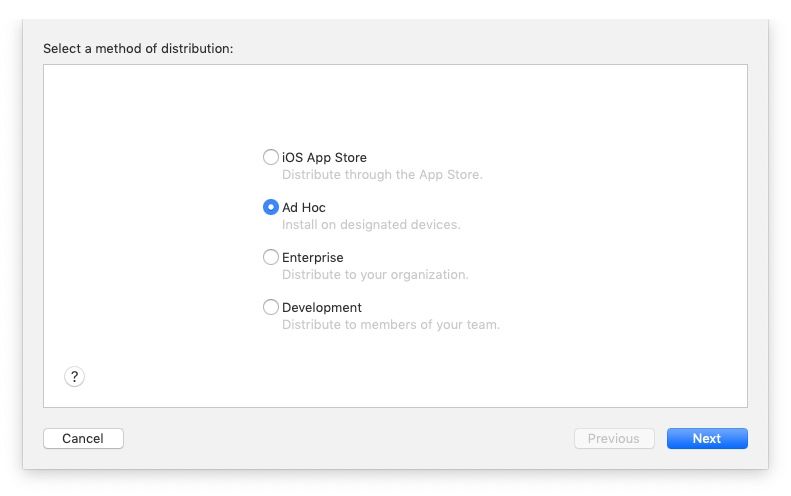The width and height of the screenshot is (791, 496).
Task: Click the grayed-out Previous button
Action: [614, 438]
